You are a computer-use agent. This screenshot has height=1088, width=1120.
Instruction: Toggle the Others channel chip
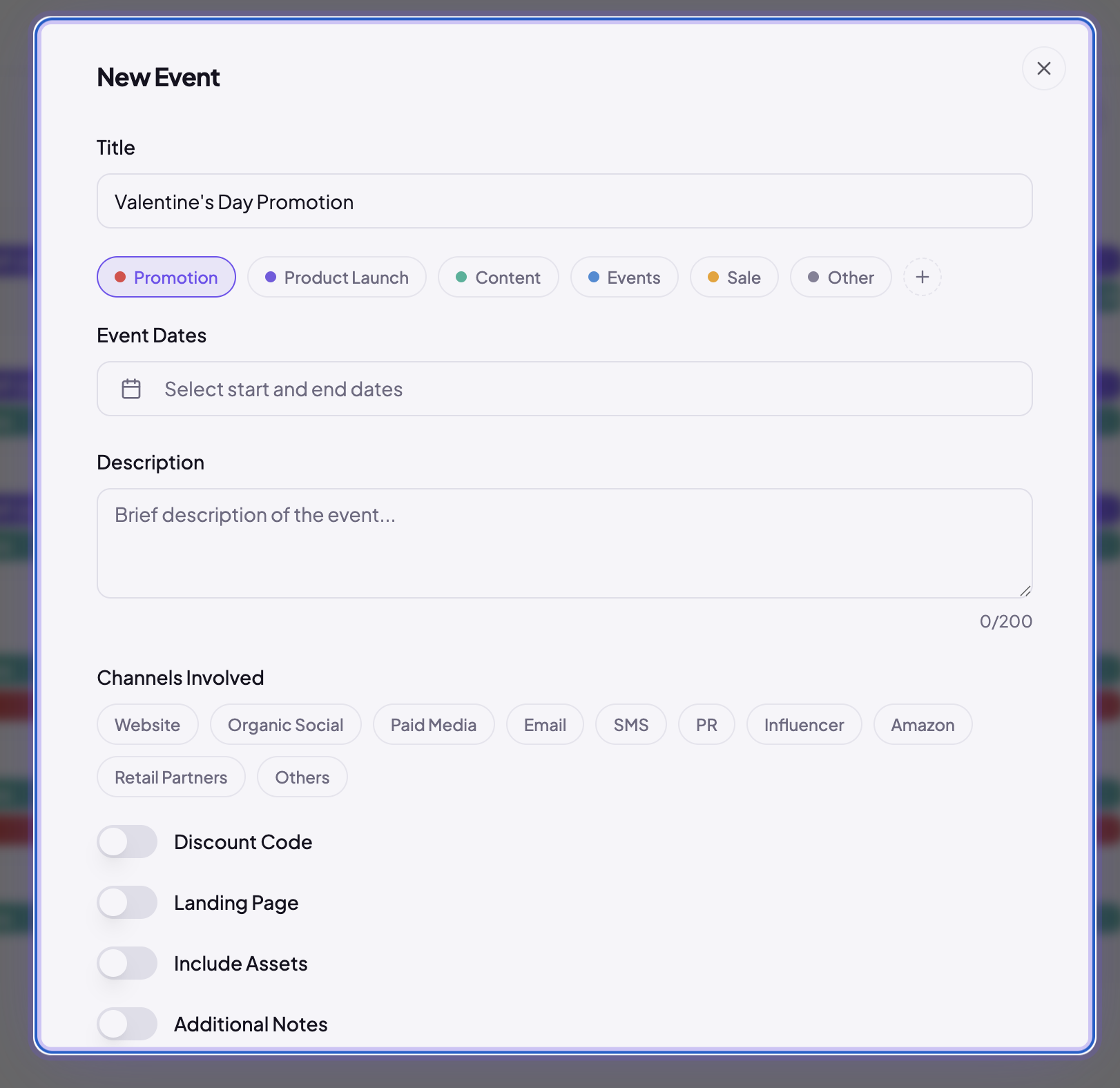tap(302, 777)
